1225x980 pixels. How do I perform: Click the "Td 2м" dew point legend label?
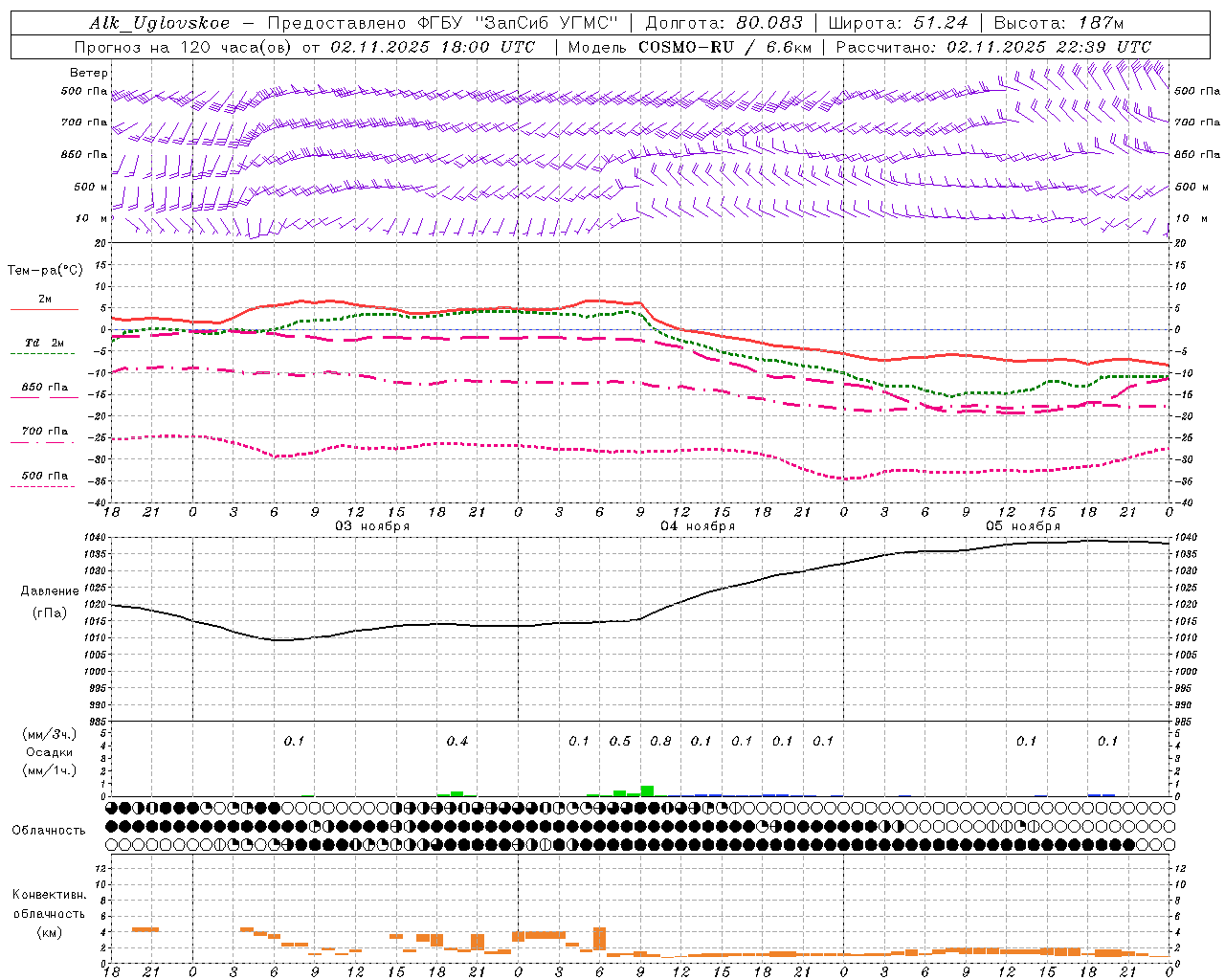pos(45,343)
